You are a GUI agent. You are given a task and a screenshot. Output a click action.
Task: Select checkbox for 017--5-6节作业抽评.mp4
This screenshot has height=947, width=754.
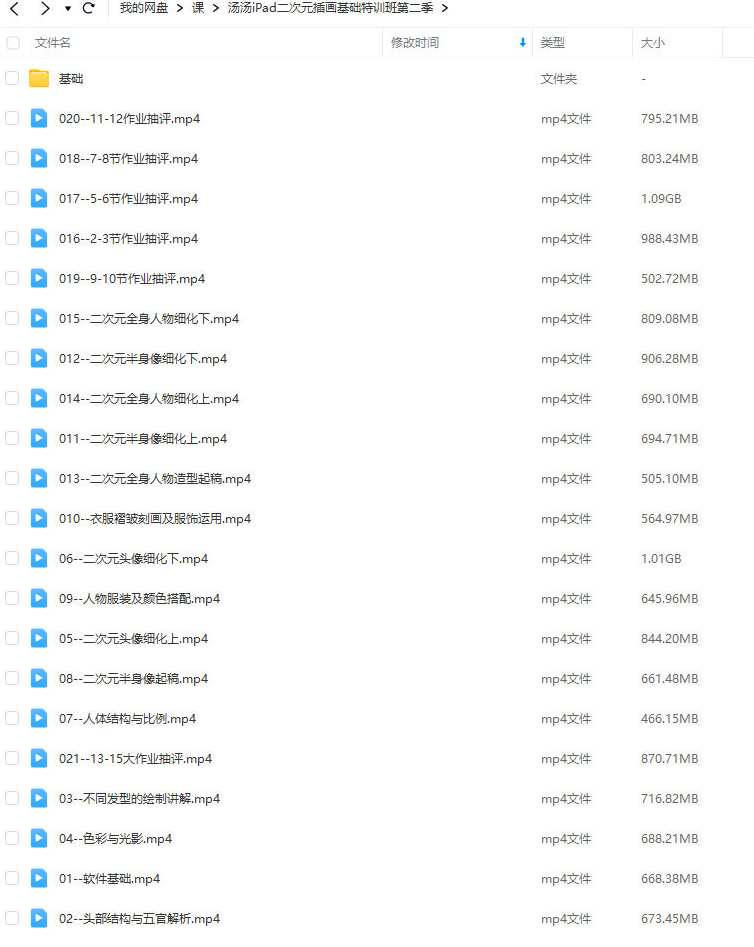point(12,198)
